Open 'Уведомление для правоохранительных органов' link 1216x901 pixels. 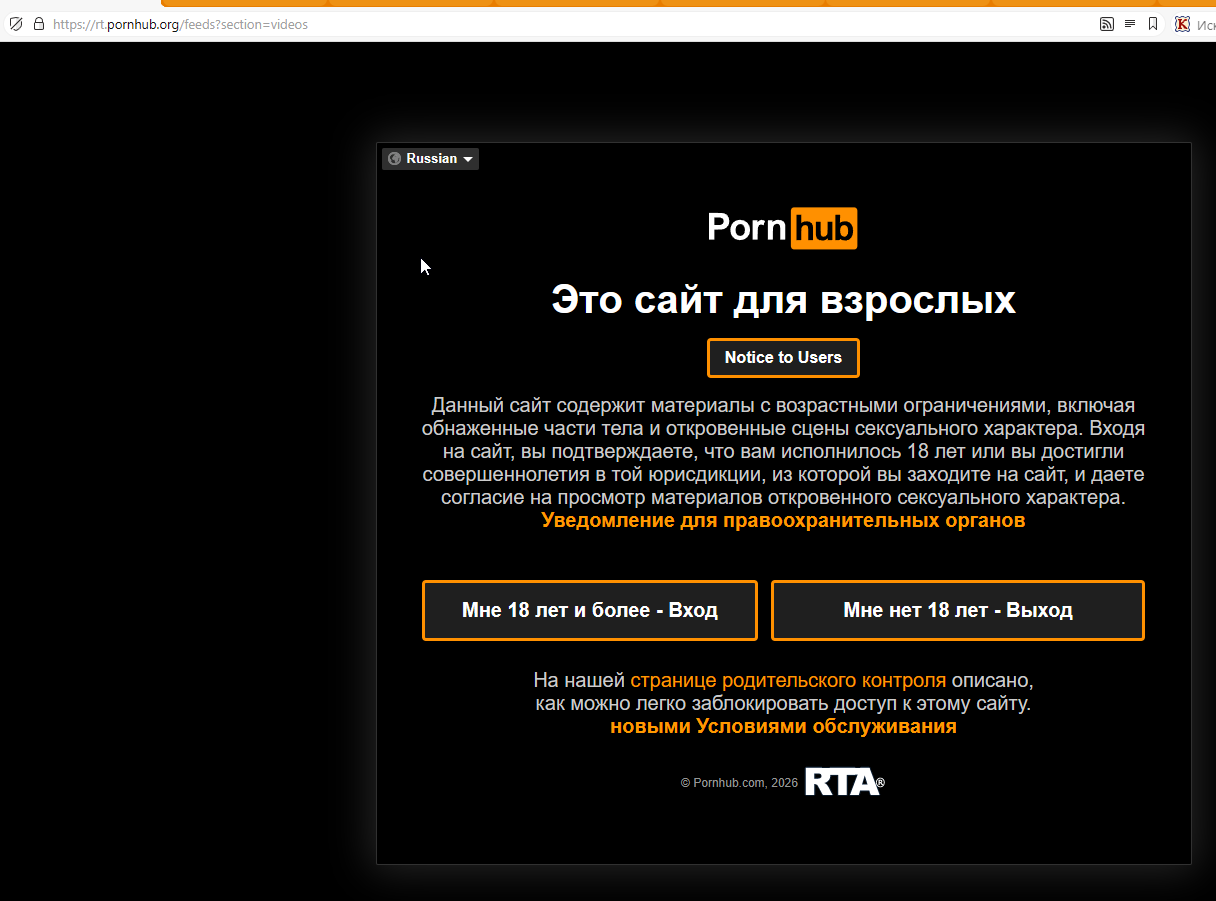point(783,520)
